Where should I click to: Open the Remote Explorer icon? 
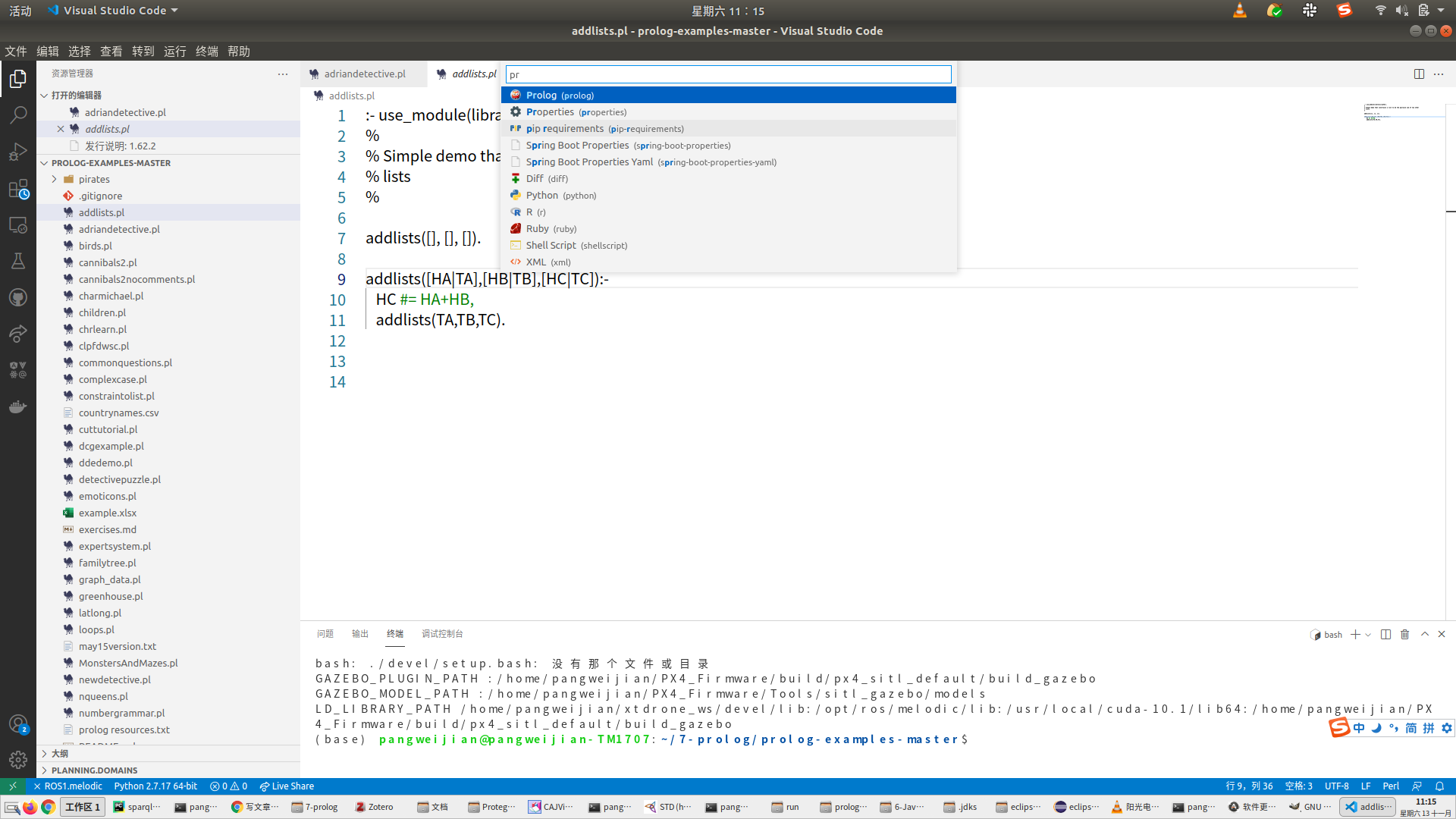(18, 225)
